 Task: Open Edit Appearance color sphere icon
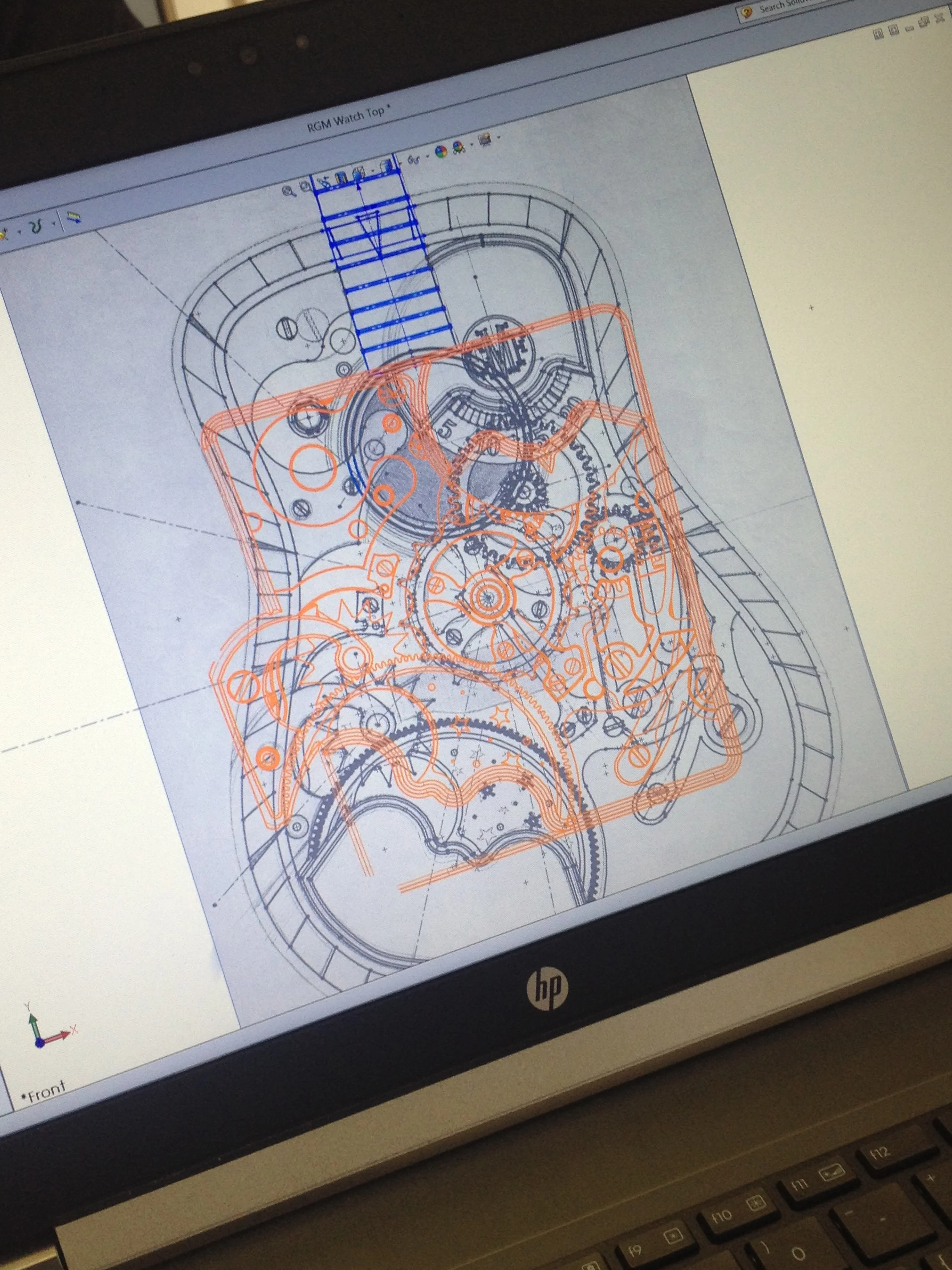[441, 152]
